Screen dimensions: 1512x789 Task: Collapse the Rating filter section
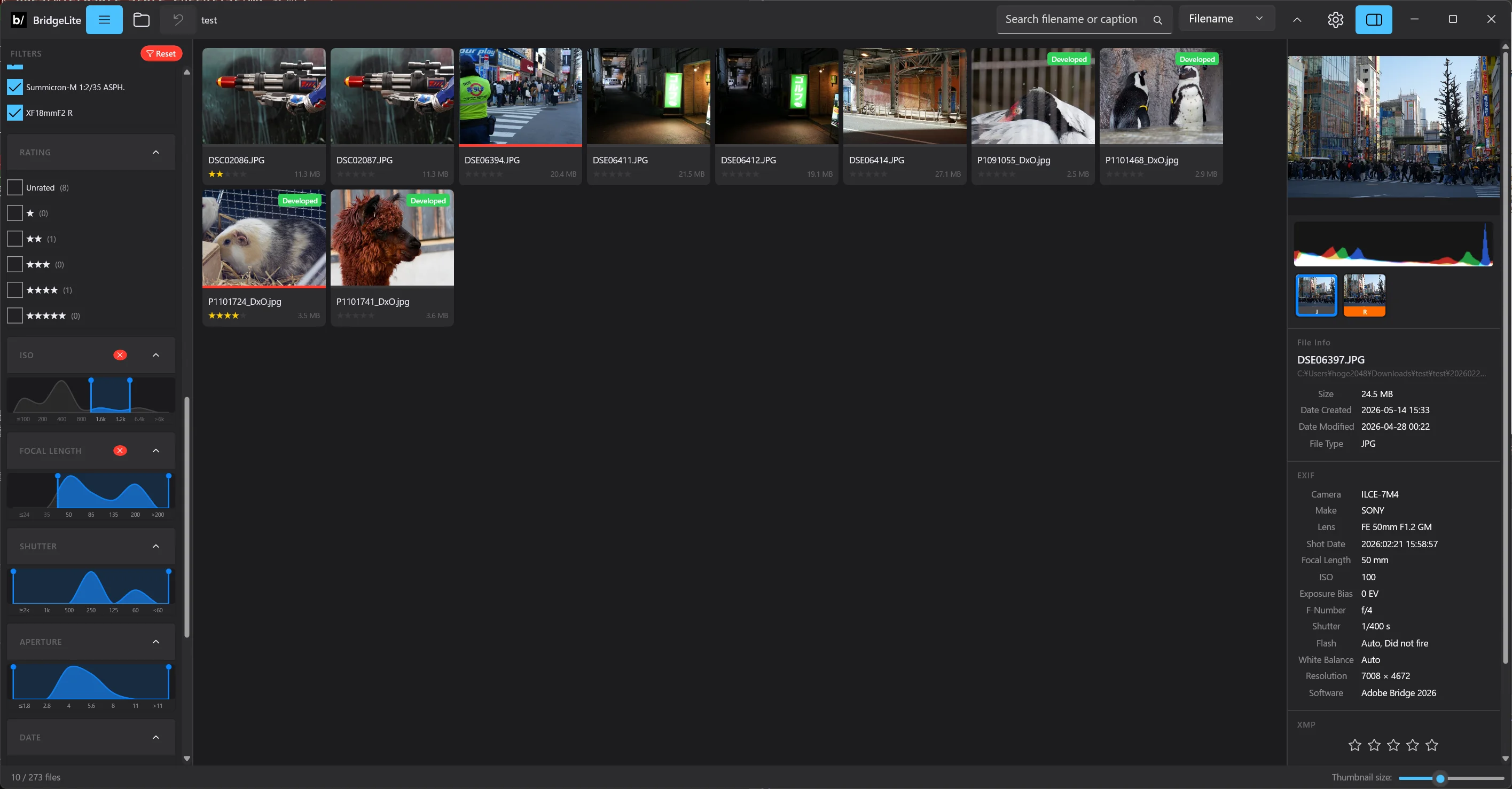155,153
